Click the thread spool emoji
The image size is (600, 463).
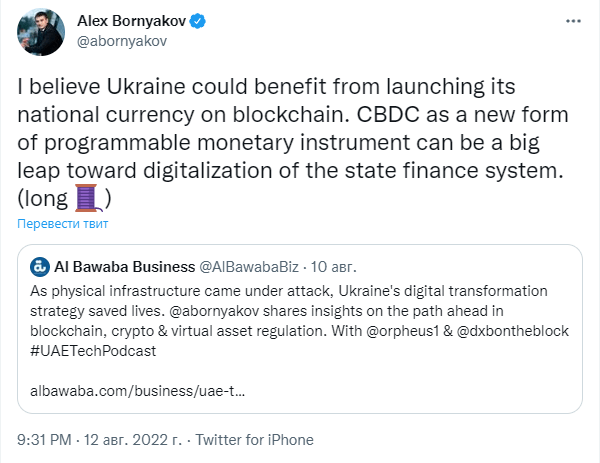(88, 198)
